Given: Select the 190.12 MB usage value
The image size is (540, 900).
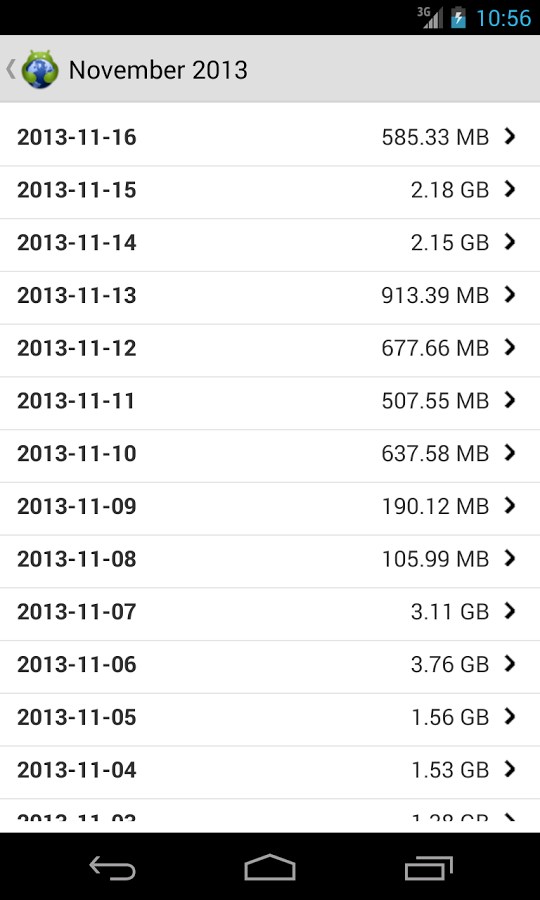Looking at the screenshot, I should click(435, 506).
